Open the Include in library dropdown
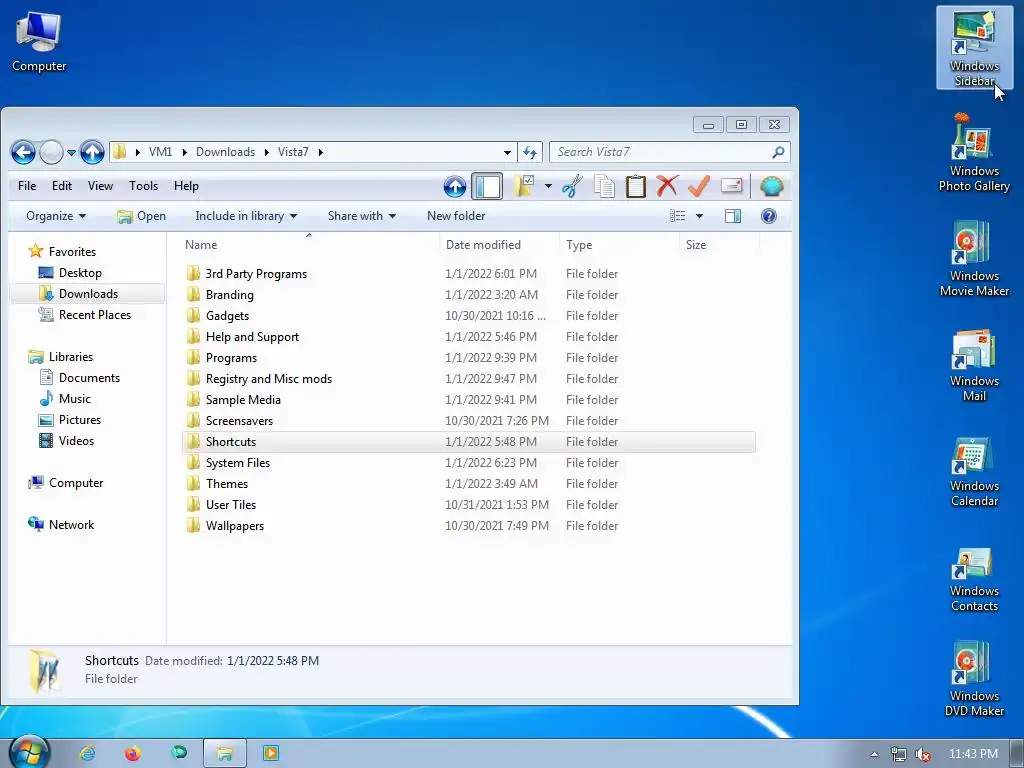Screen dimensions: 1024x768 pos(246,216)
